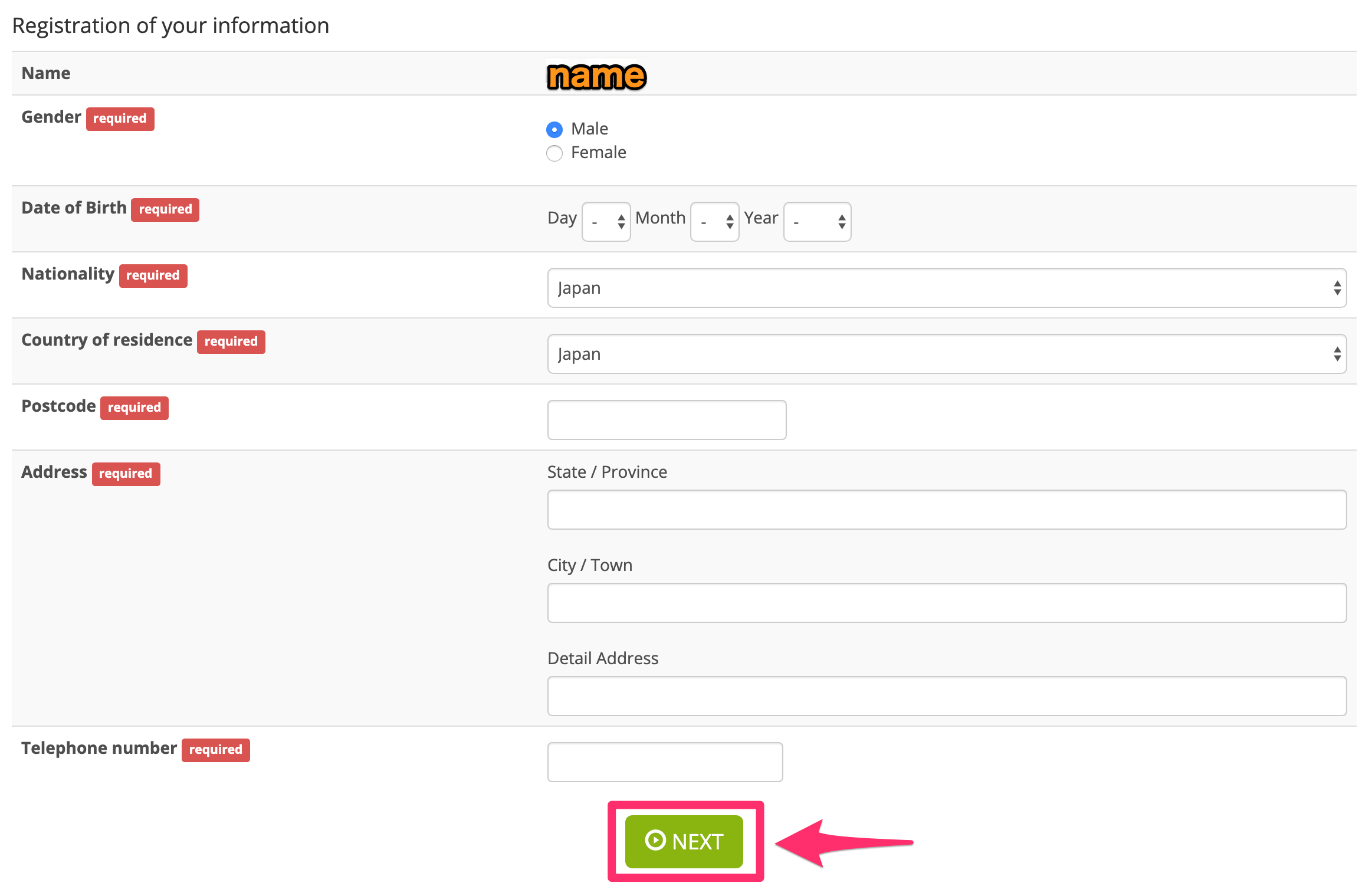Click the required badge beside Postcode
The height and width of the screenshot is (886, 1372).
(x=134, y=408)
